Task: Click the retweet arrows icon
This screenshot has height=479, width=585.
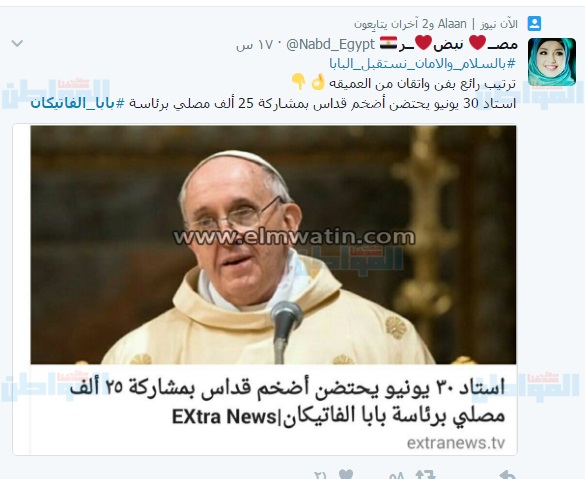Action: [425, 474]
